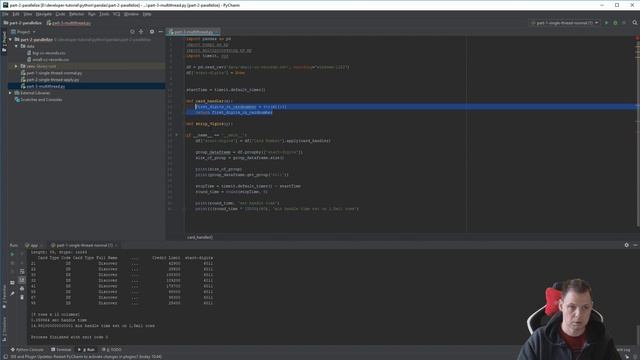The image size is (640, 360).
Task: Expand External Libraries node
Action: 10,93
